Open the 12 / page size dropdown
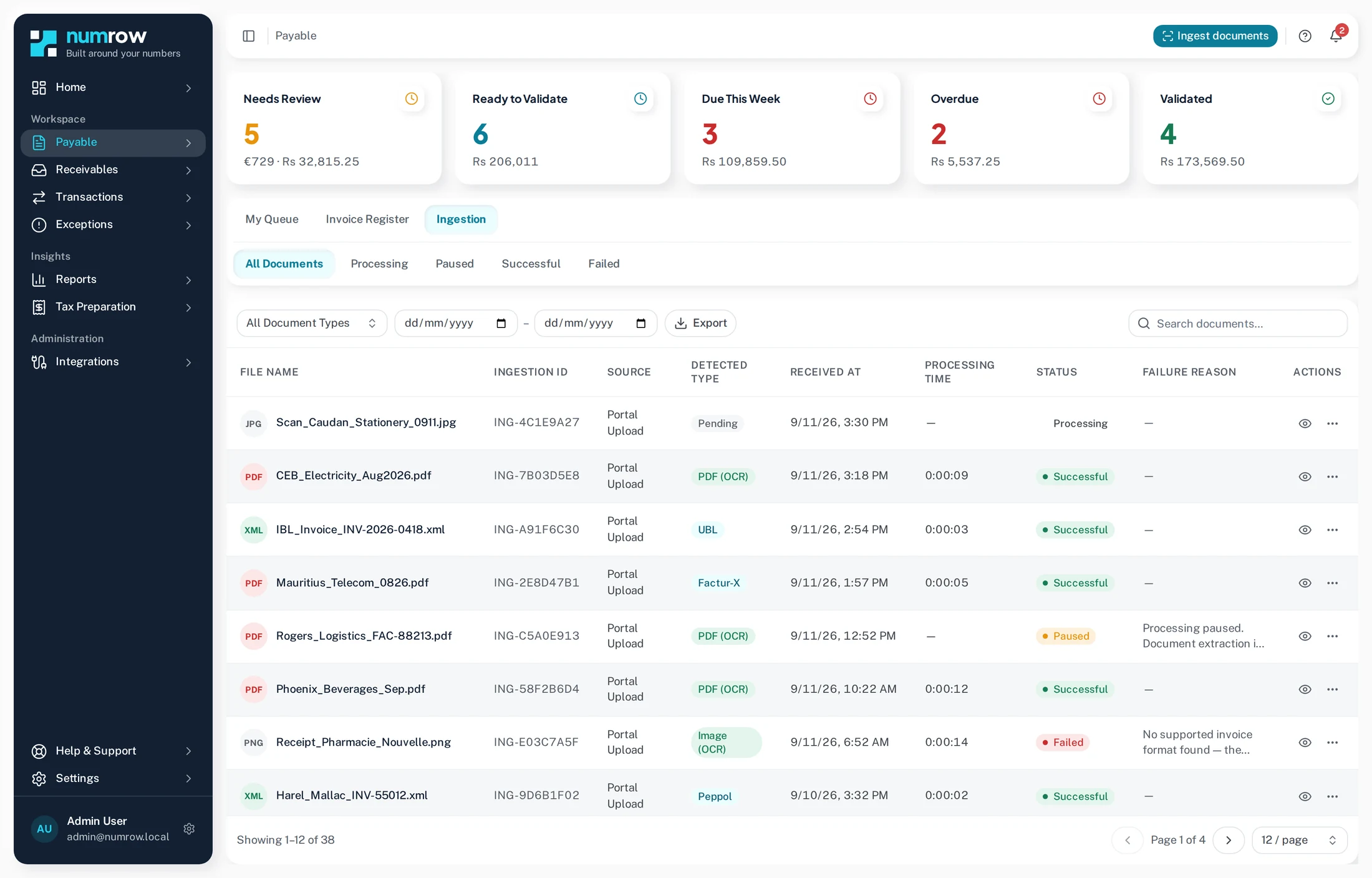This screenshot has width=1372, height=878. (x=1300, y=840)
